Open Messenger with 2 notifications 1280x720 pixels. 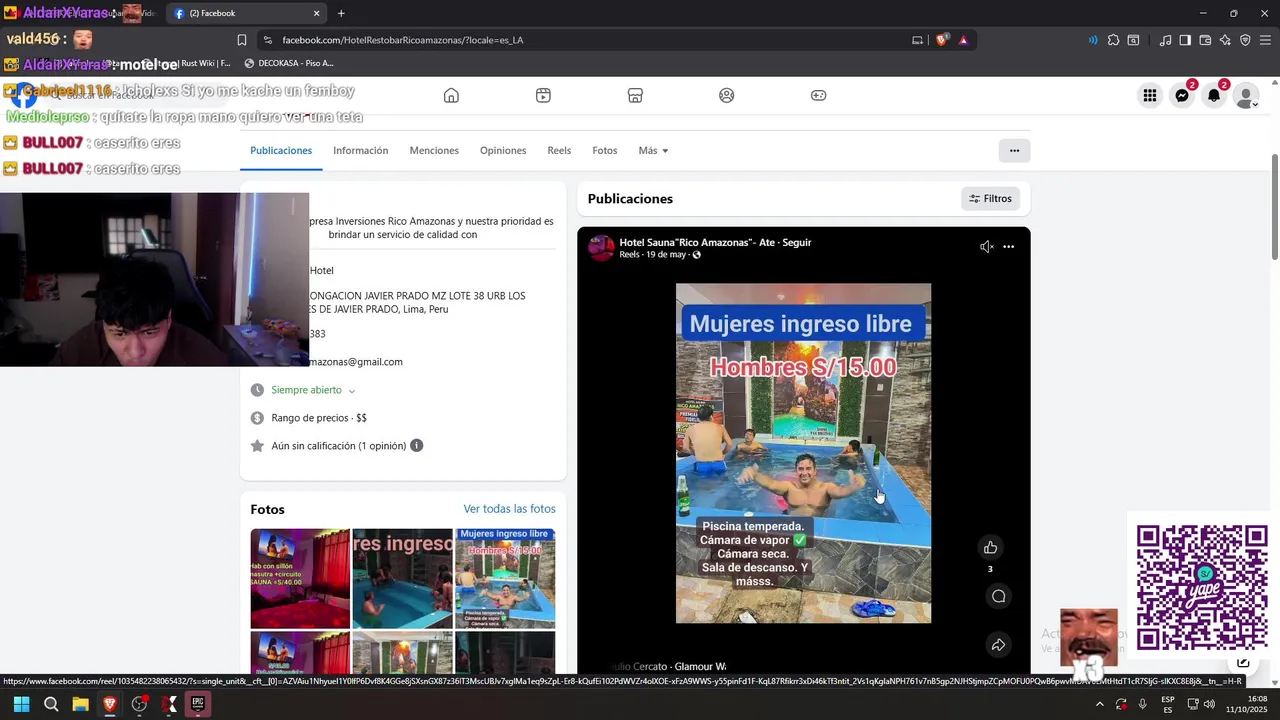1182,96
